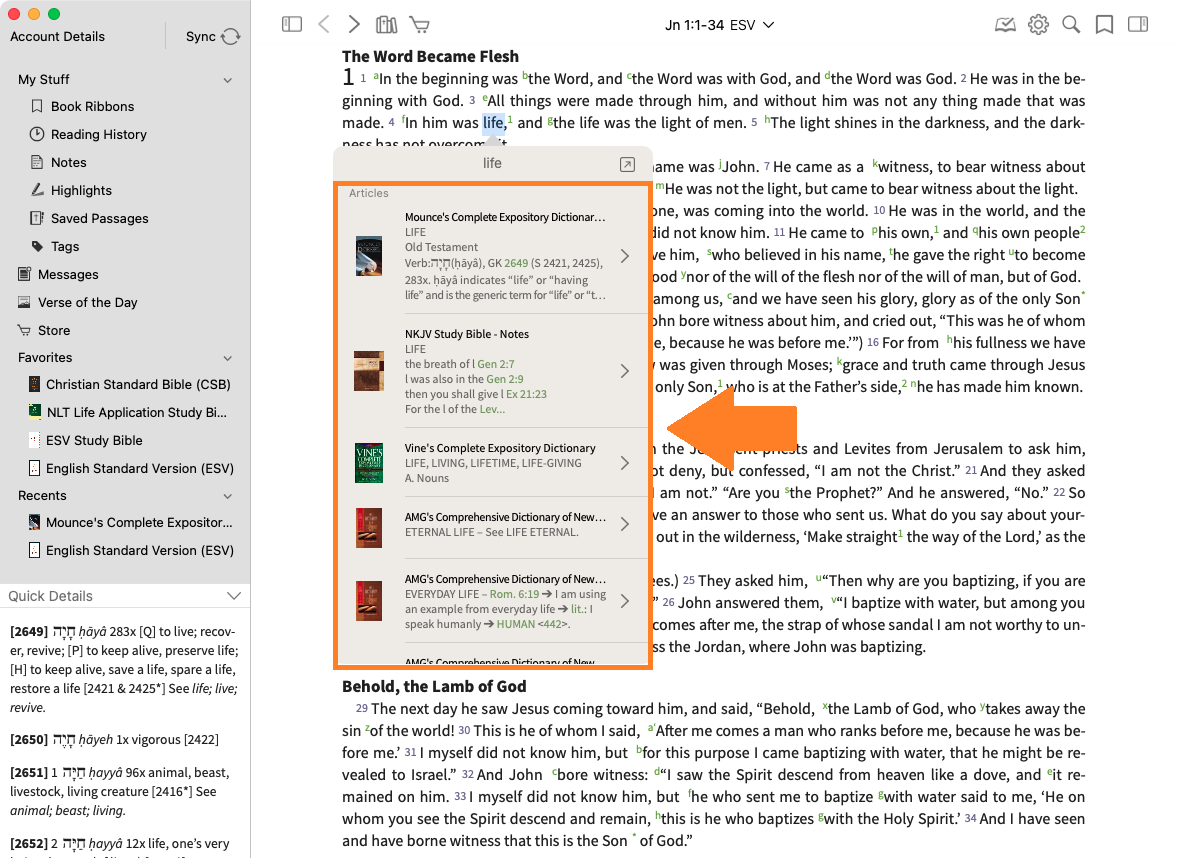Open the library books icon
The height and width of the screenshot is (858, 1178).
point(386,25)
